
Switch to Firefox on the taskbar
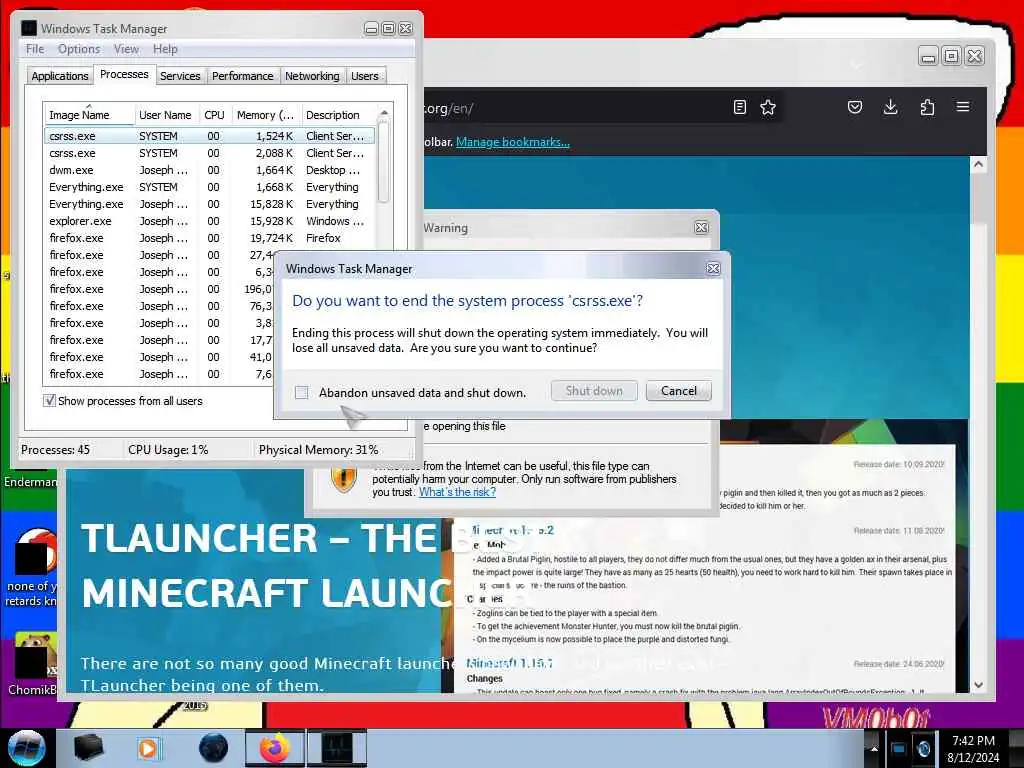274,748
